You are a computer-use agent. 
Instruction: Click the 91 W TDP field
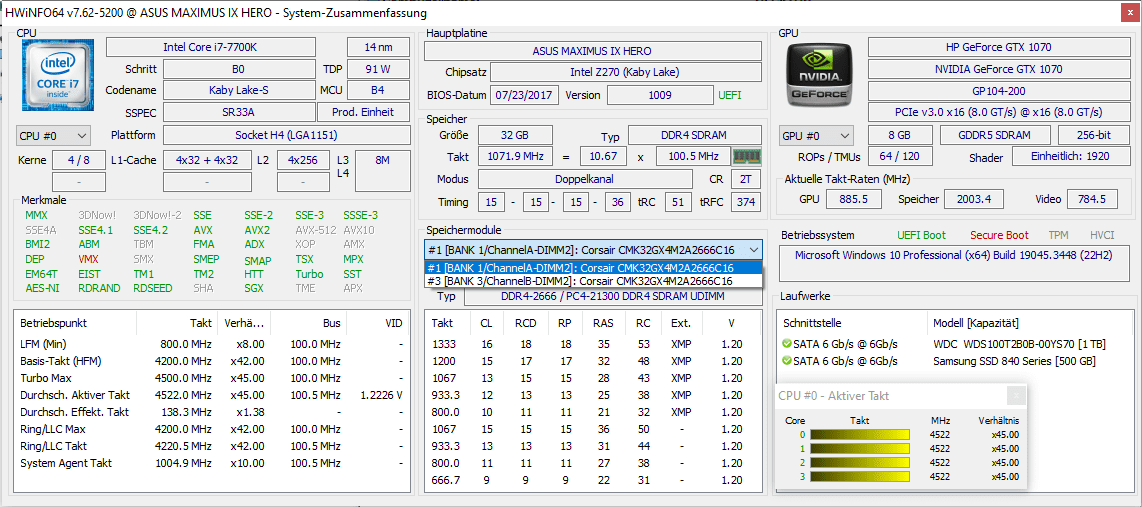pyautogui.click(x=379, y=69)
